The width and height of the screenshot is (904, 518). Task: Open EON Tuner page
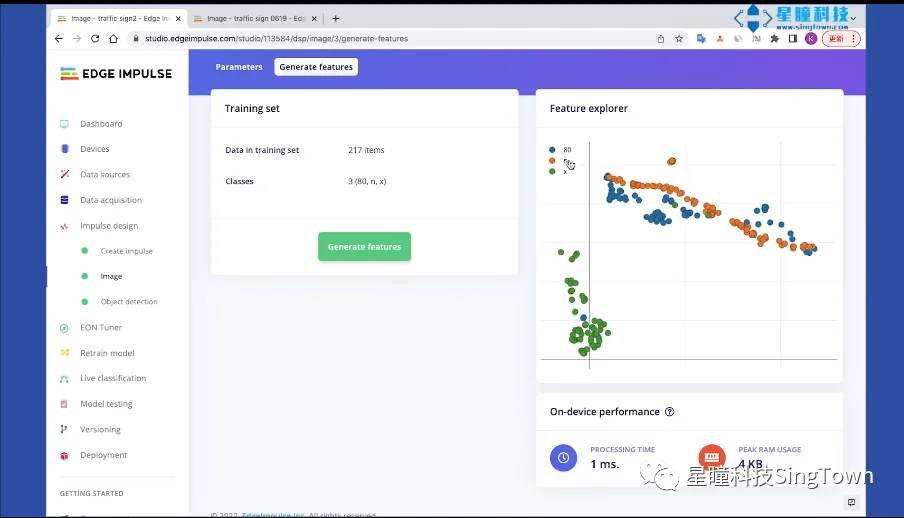point(101,327)
